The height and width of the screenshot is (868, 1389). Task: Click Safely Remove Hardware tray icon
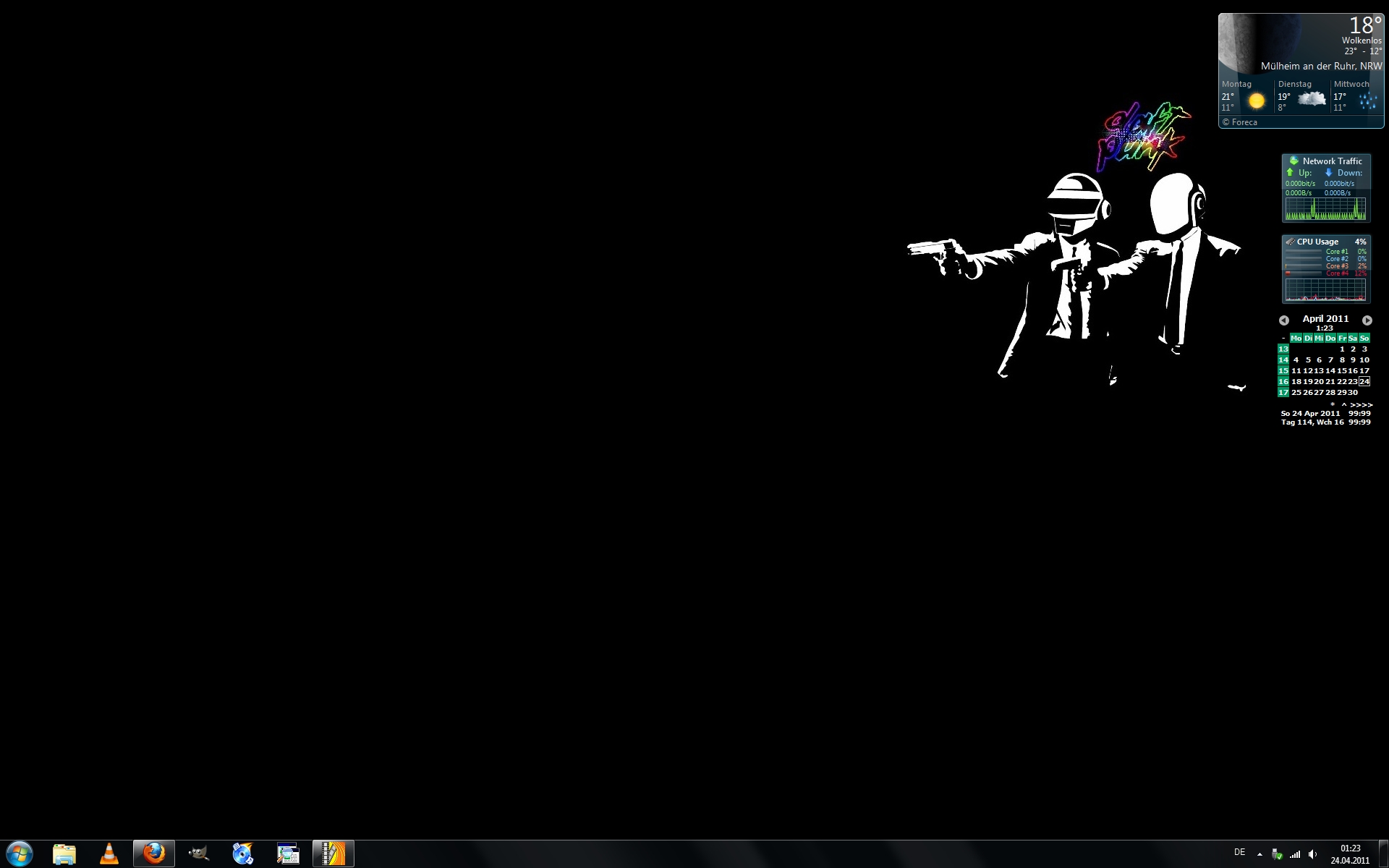coord(1277,854)
